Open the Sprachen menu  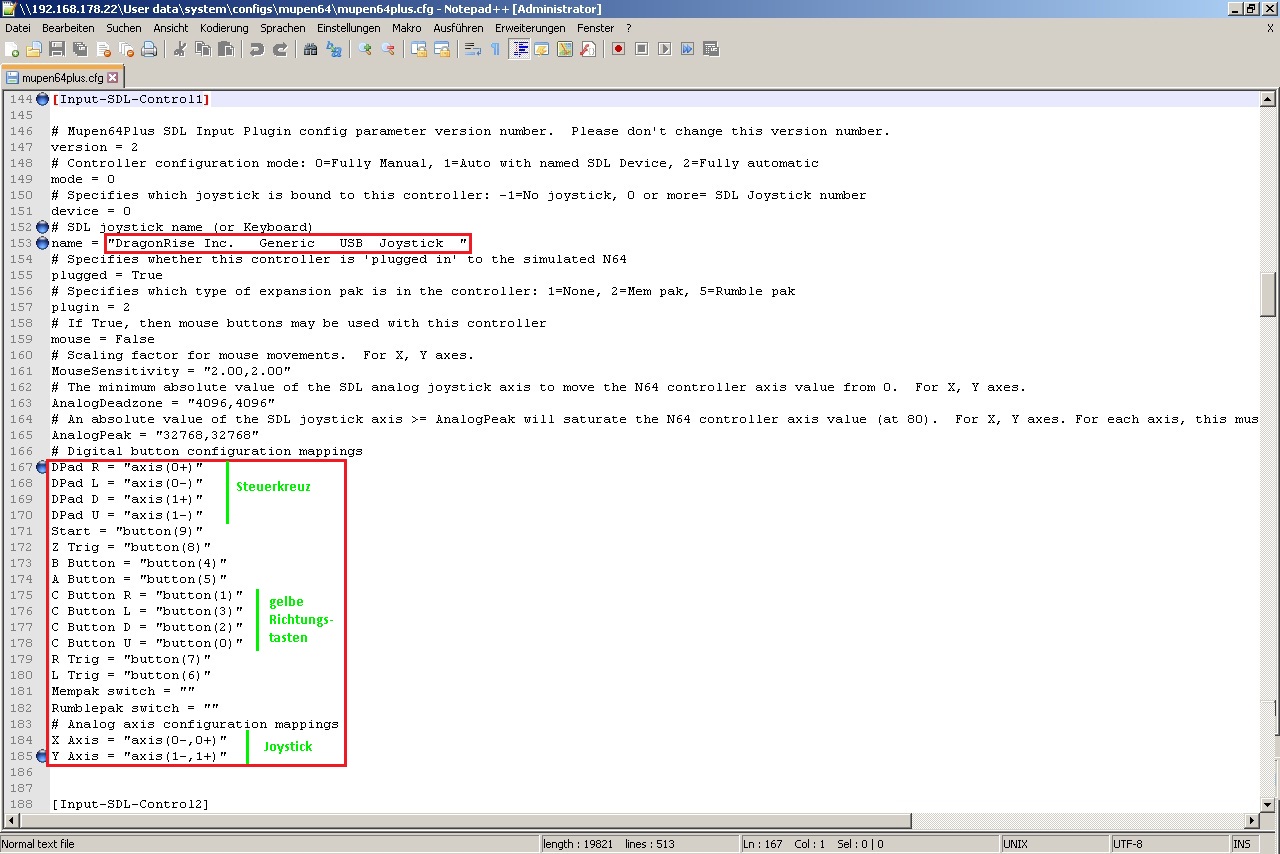tap(283, 28)
